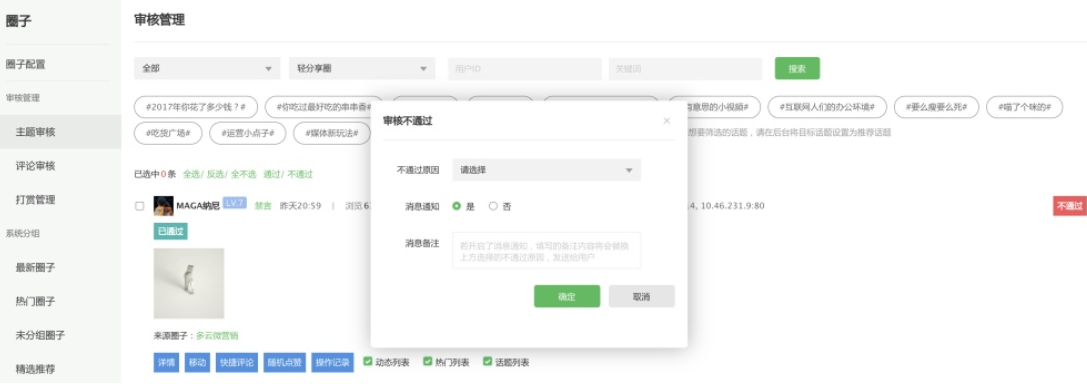Select topic tag #喵了个咪的#

click(1024, 107)
